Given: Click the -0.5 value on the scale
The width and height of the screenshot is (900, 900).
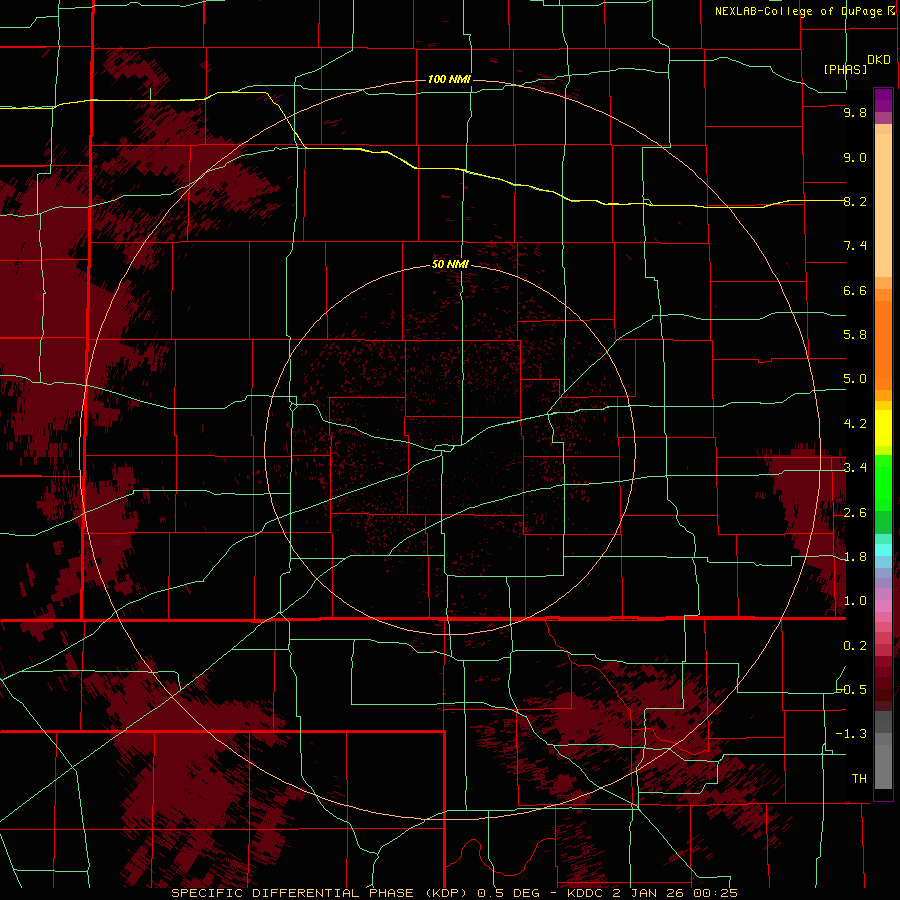Looking at the screenshot, I should 851,689.
